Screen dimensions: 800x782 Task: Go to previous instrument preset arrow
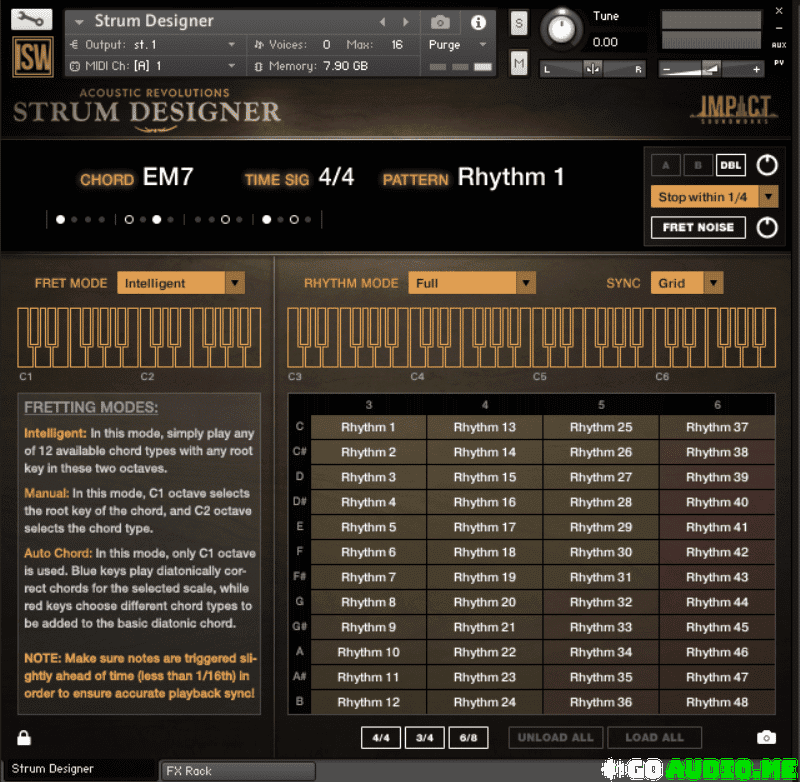382,22
